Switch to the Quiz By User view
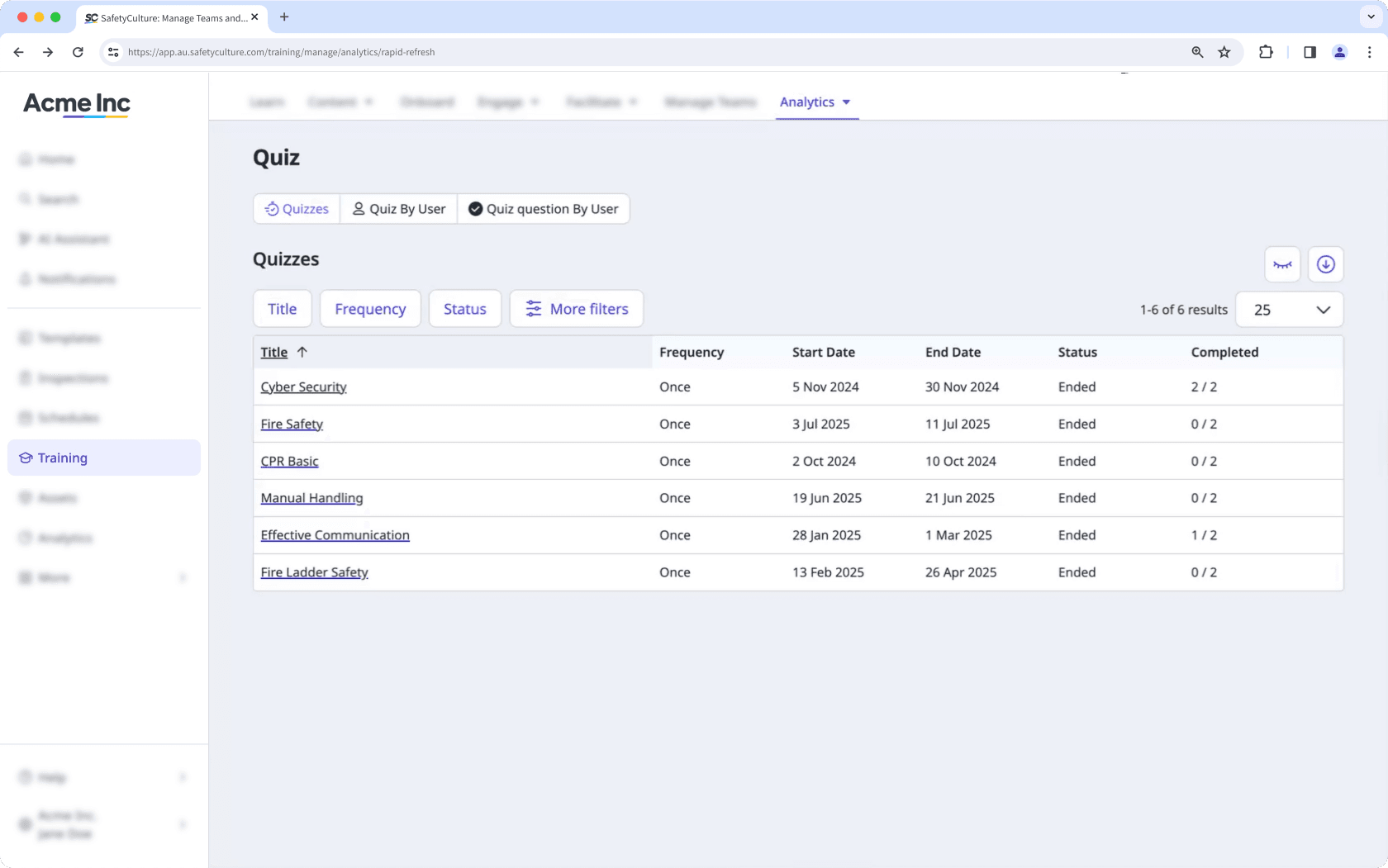The width and height of the screenshot is (1388, 868). [398, 208]
